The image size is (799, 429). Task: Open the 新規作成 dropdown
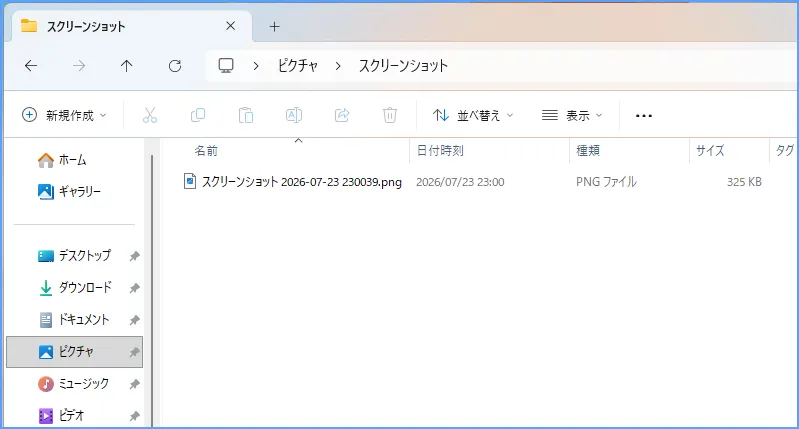point(64,115)
